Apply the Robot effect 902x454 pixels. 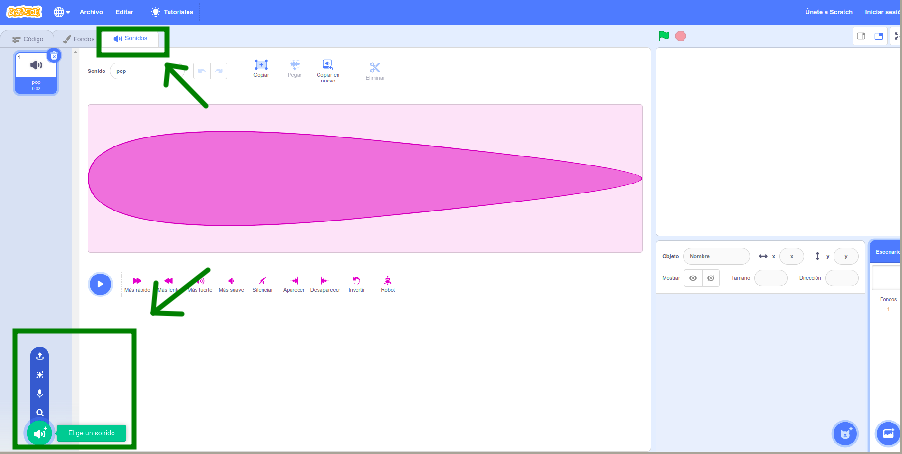coord(388,284)
